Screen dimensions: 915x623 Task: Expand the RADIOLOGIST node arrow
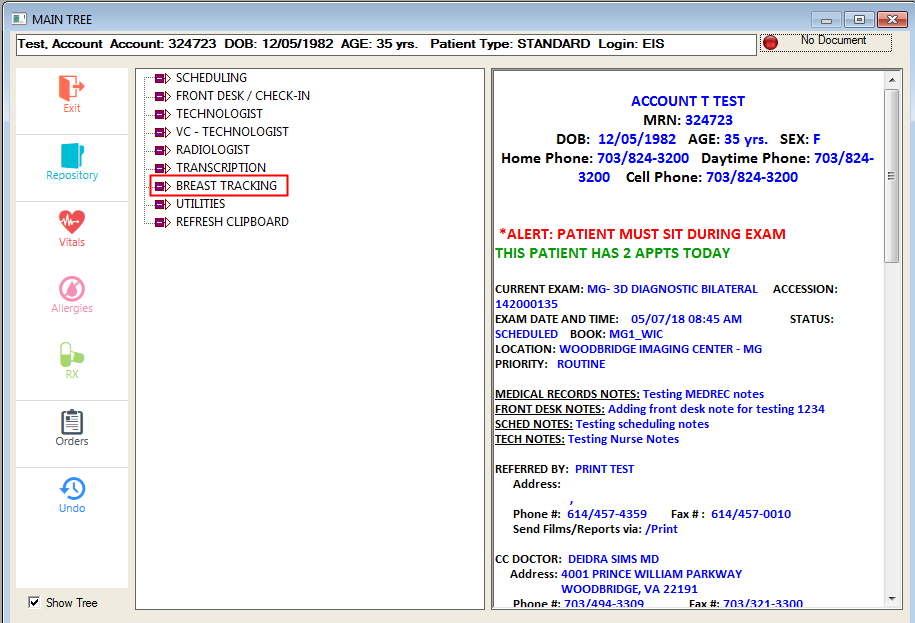(162, 150)
